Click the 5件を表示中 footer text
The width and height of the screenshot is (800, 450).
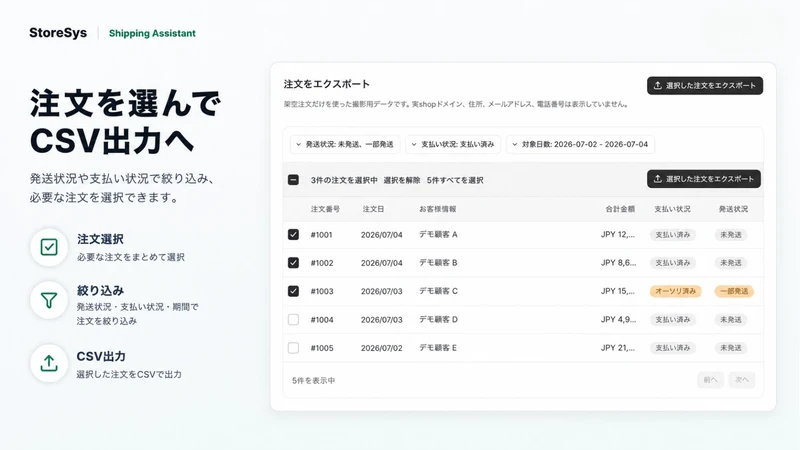pos(313,381)
